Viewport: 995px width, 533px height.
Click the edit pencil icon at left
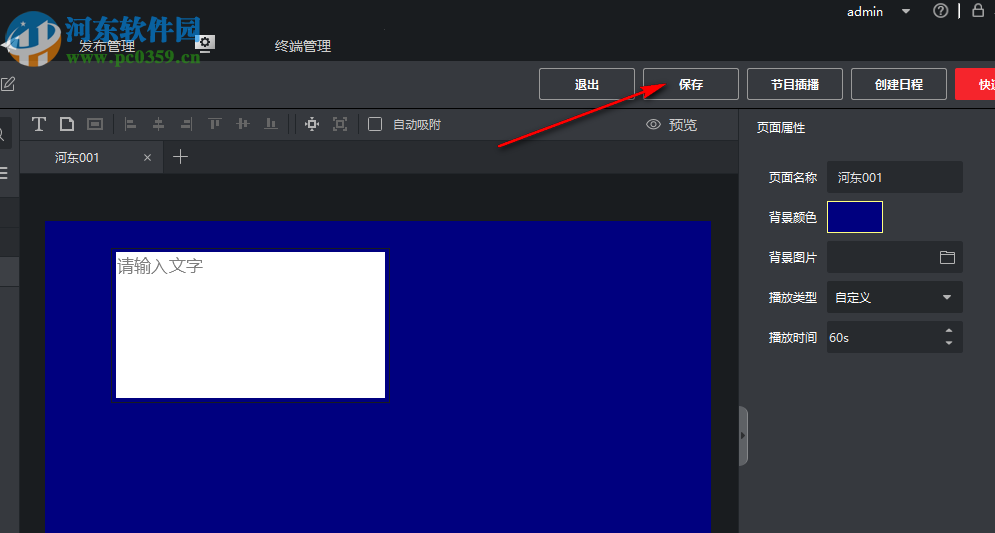tap(7, 84)
